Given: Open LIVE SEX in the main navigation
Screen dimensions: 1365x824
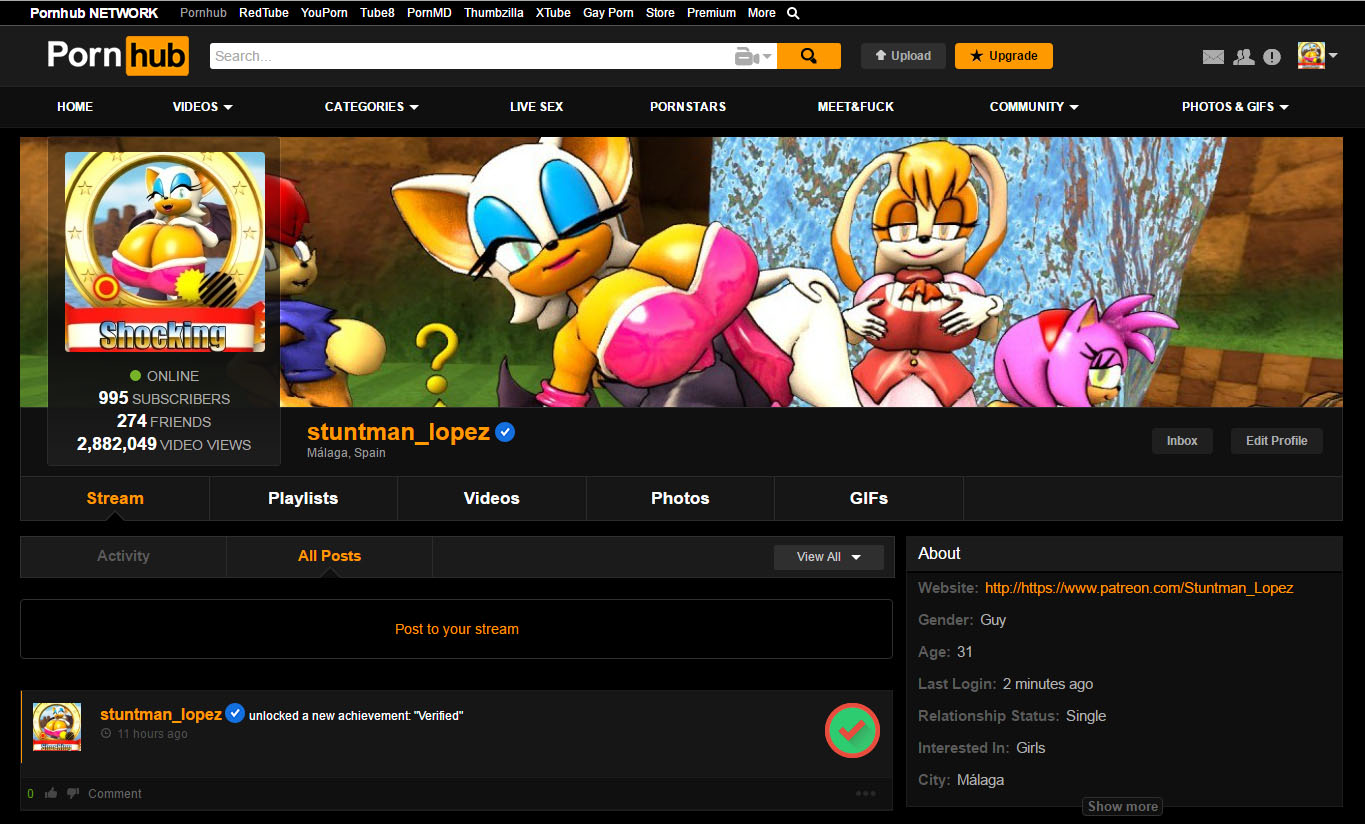Looking at the screenshot, I should [x=537, y=107].
